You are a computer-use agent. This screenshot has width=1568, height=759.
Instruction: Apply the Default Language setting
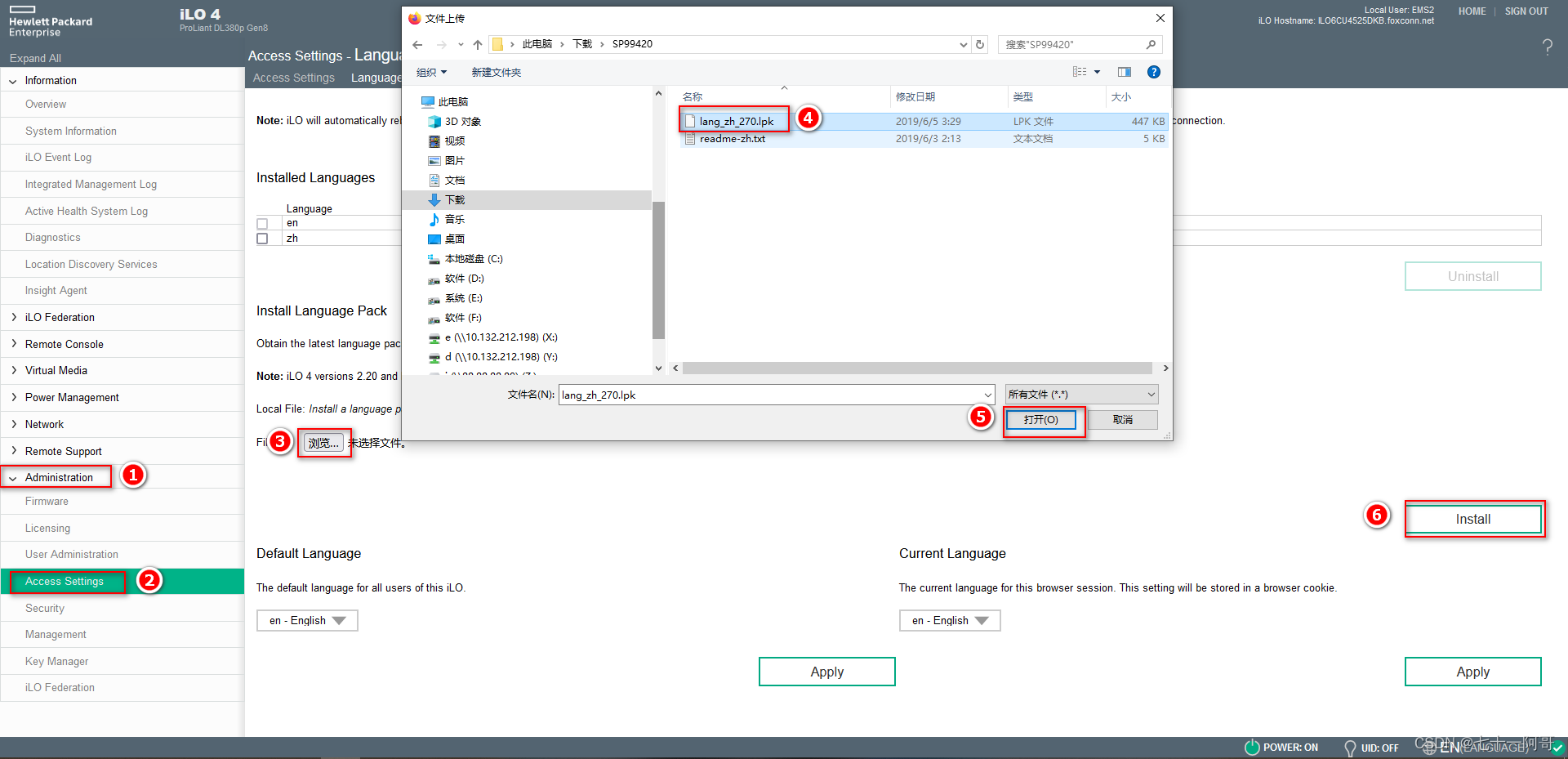tap(827, 672)
